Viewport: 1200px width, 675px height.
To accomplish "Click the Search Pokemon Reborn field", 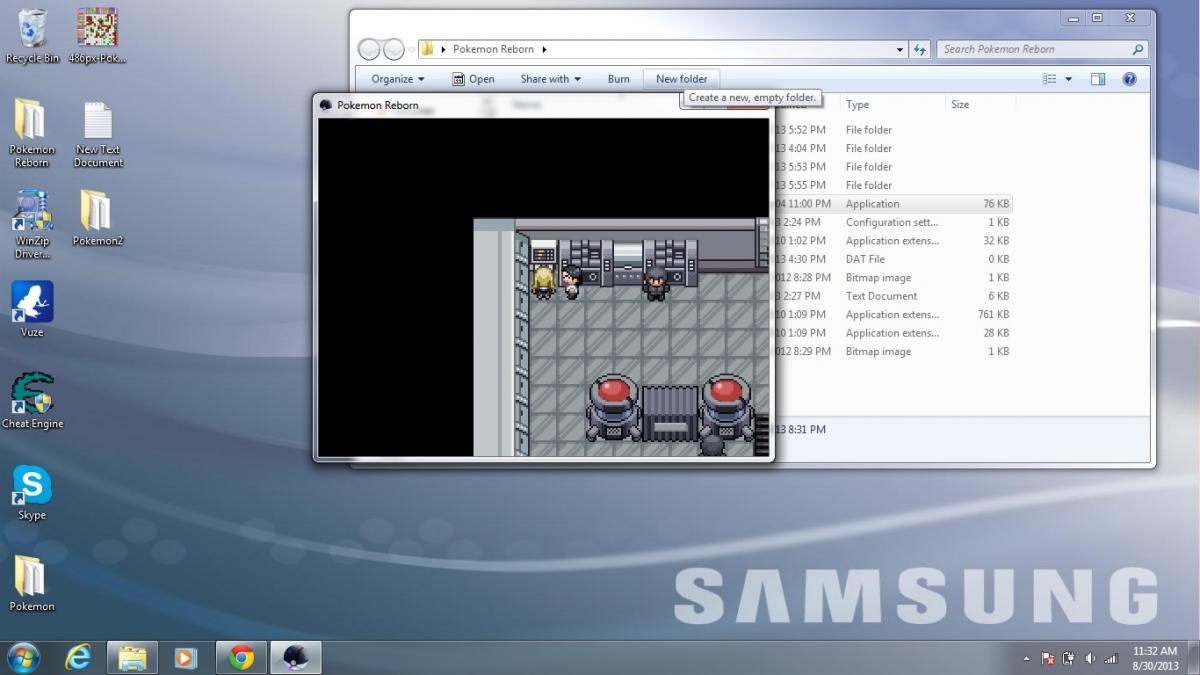I will pyautogui.click(x=1035, y=49).
